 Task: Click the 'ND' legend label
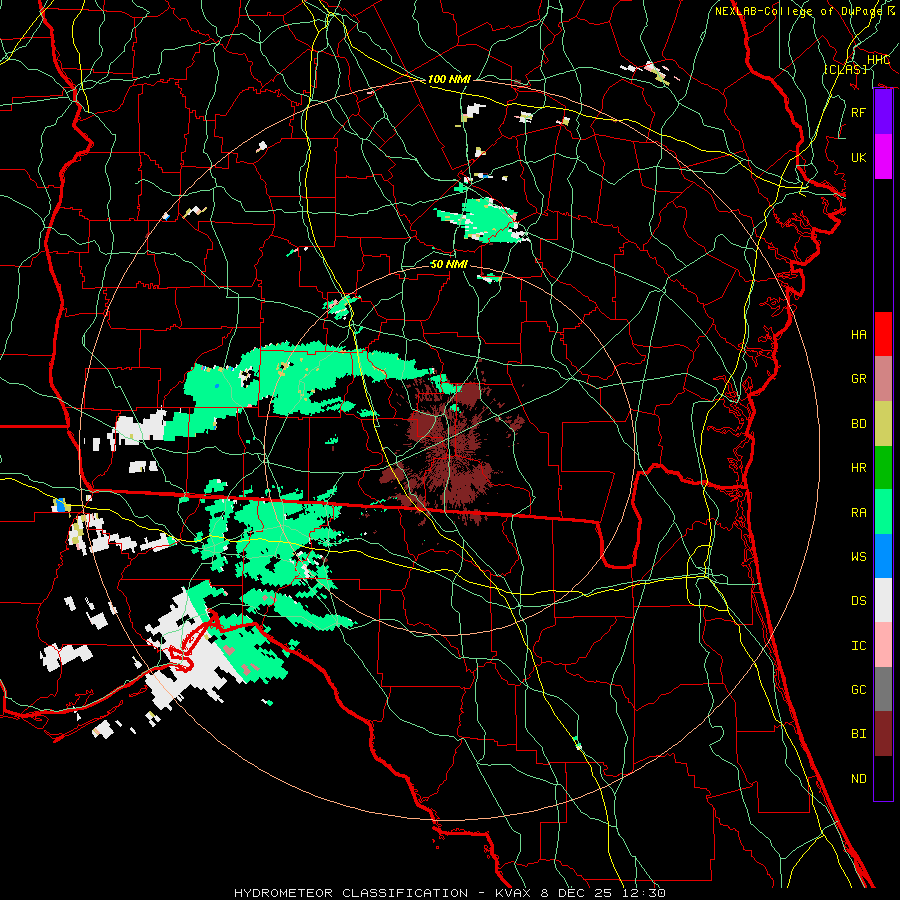pos(858,778)
